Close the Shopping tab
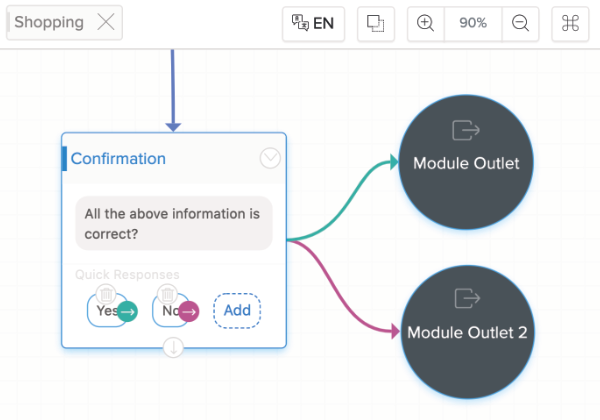This screenshot has height=420, width=600. (106, 23)
